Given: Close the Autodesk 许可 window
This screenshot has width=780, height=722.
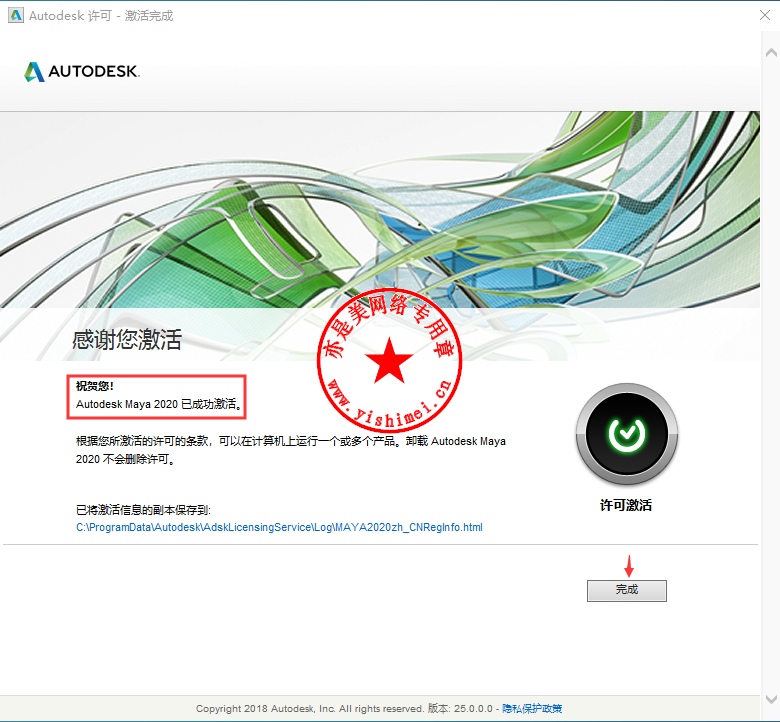Looking at the screenshot, I should click(765, 15).
